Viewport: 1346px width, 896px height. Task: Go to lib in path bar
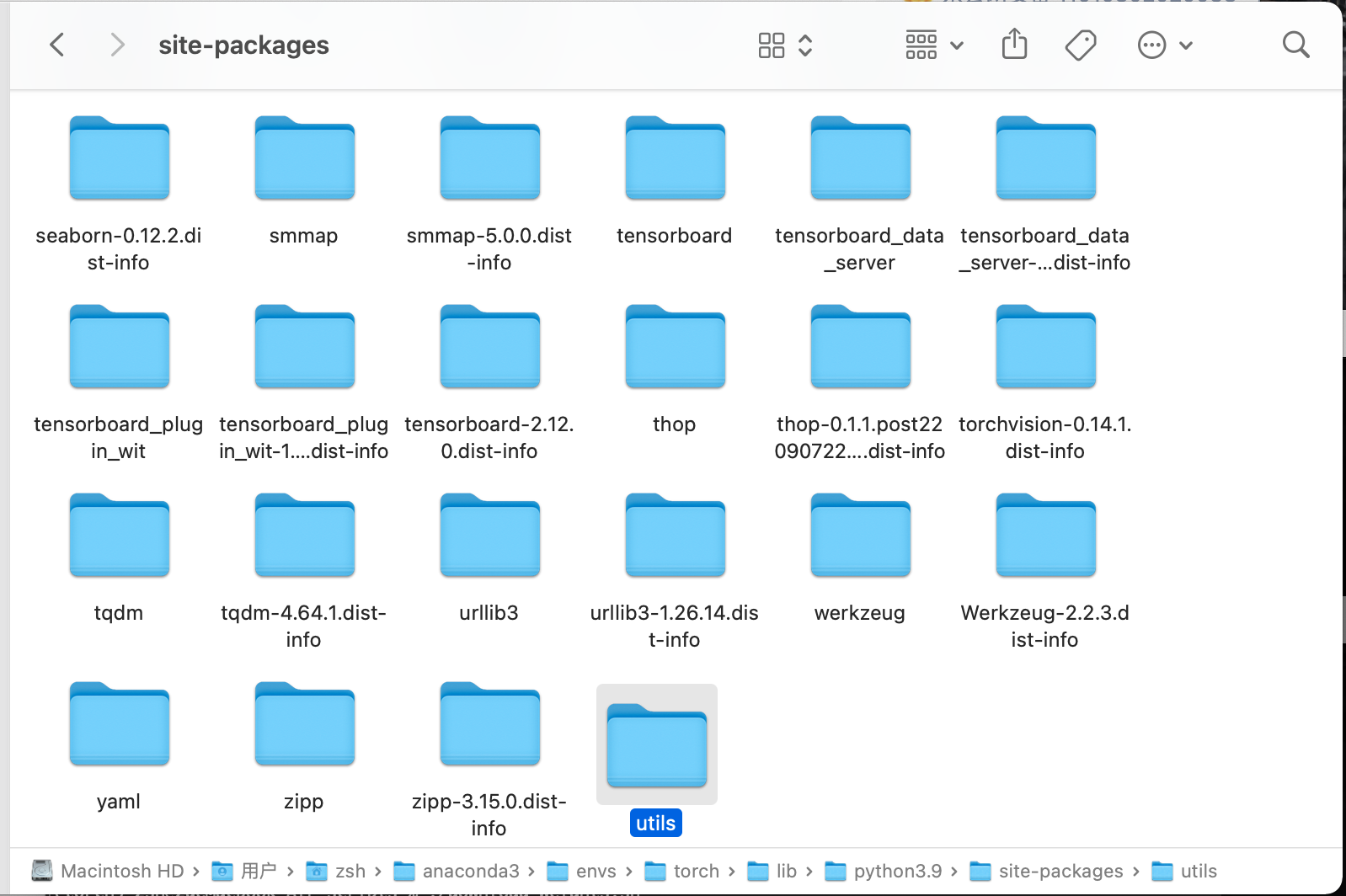pos(772,871)
